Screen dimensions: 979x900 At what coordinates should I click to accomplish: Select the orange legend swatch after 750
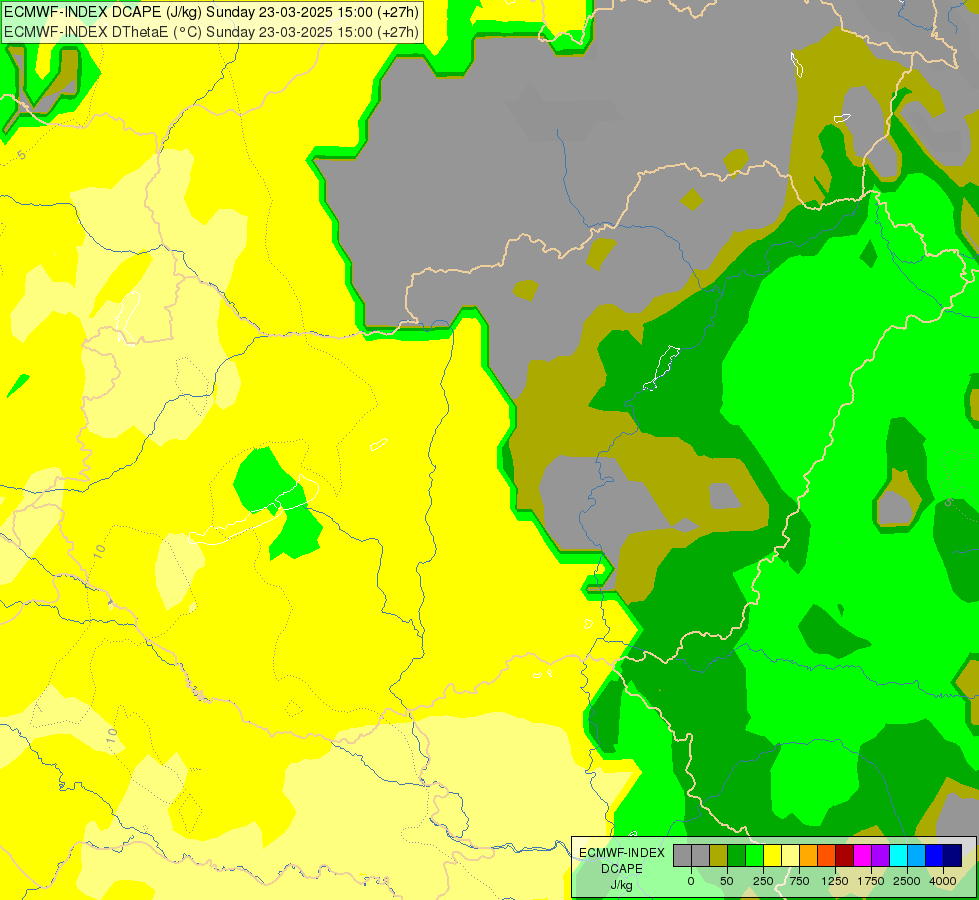(x=809, y=856)
